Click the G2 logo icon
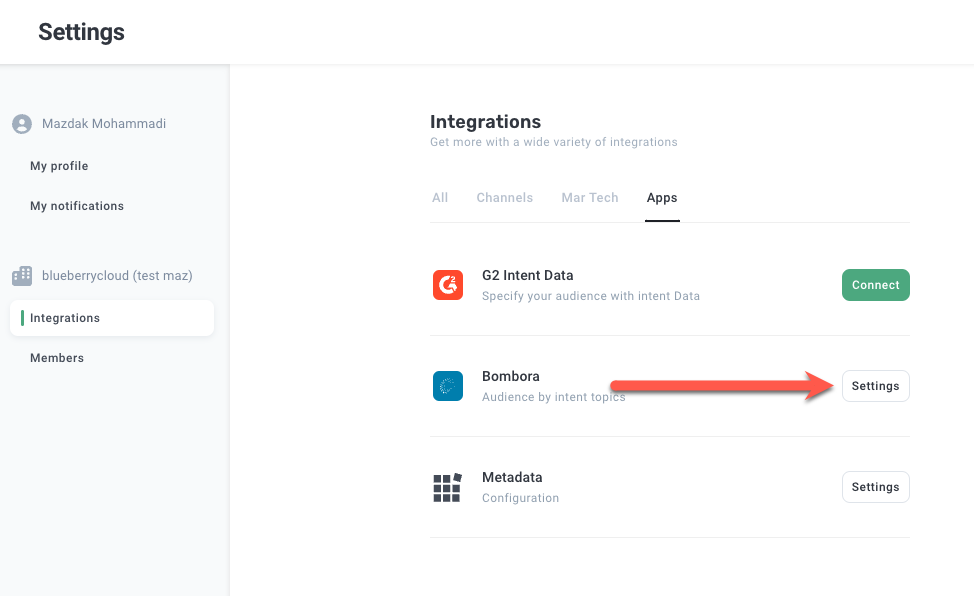 pyautogui.click(x=448, y=285)
